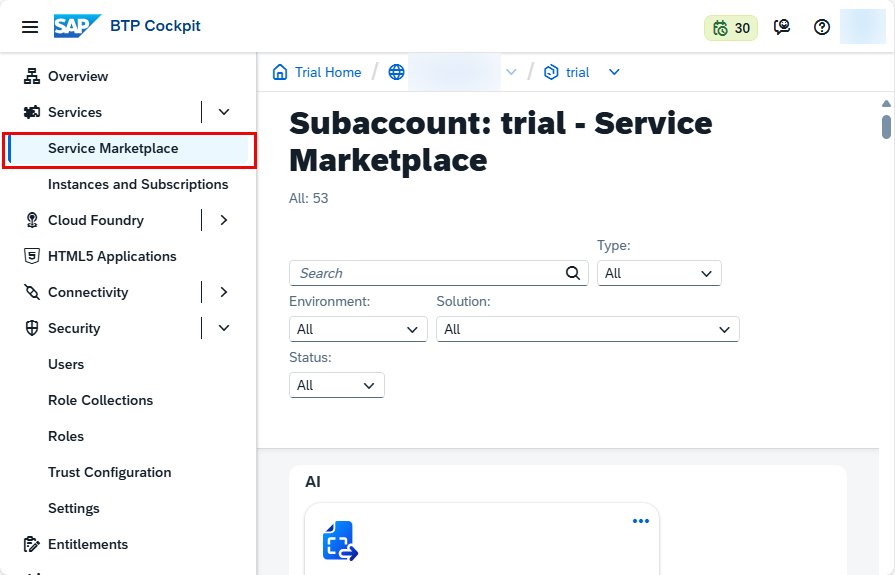This screenshot has height=575, width=895.
Task: Click the Overview sidebar icon
Action: click(x=32, y=76)
